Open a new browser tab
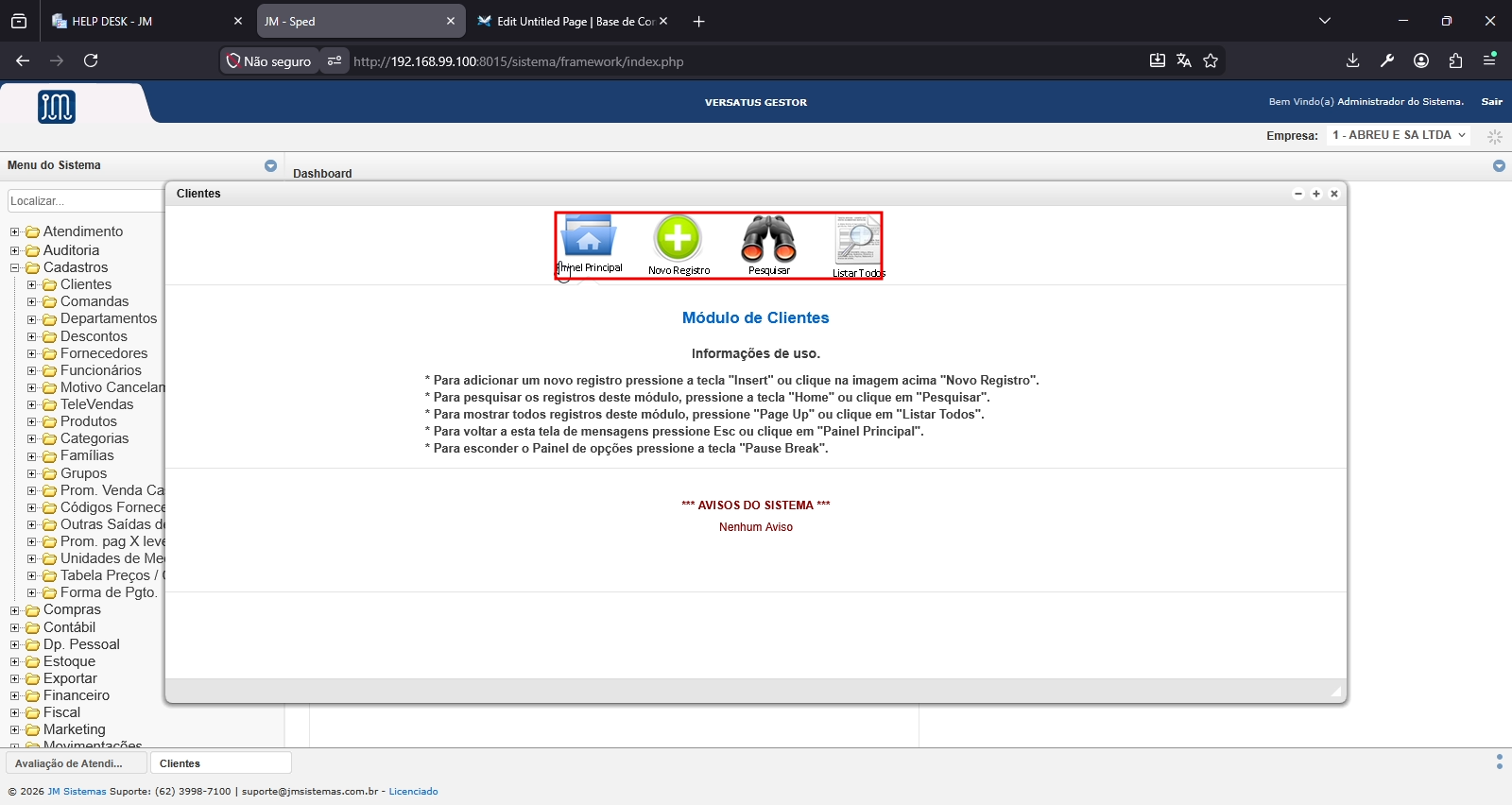Screen dimensions: 1512x805 click(698, 21)
